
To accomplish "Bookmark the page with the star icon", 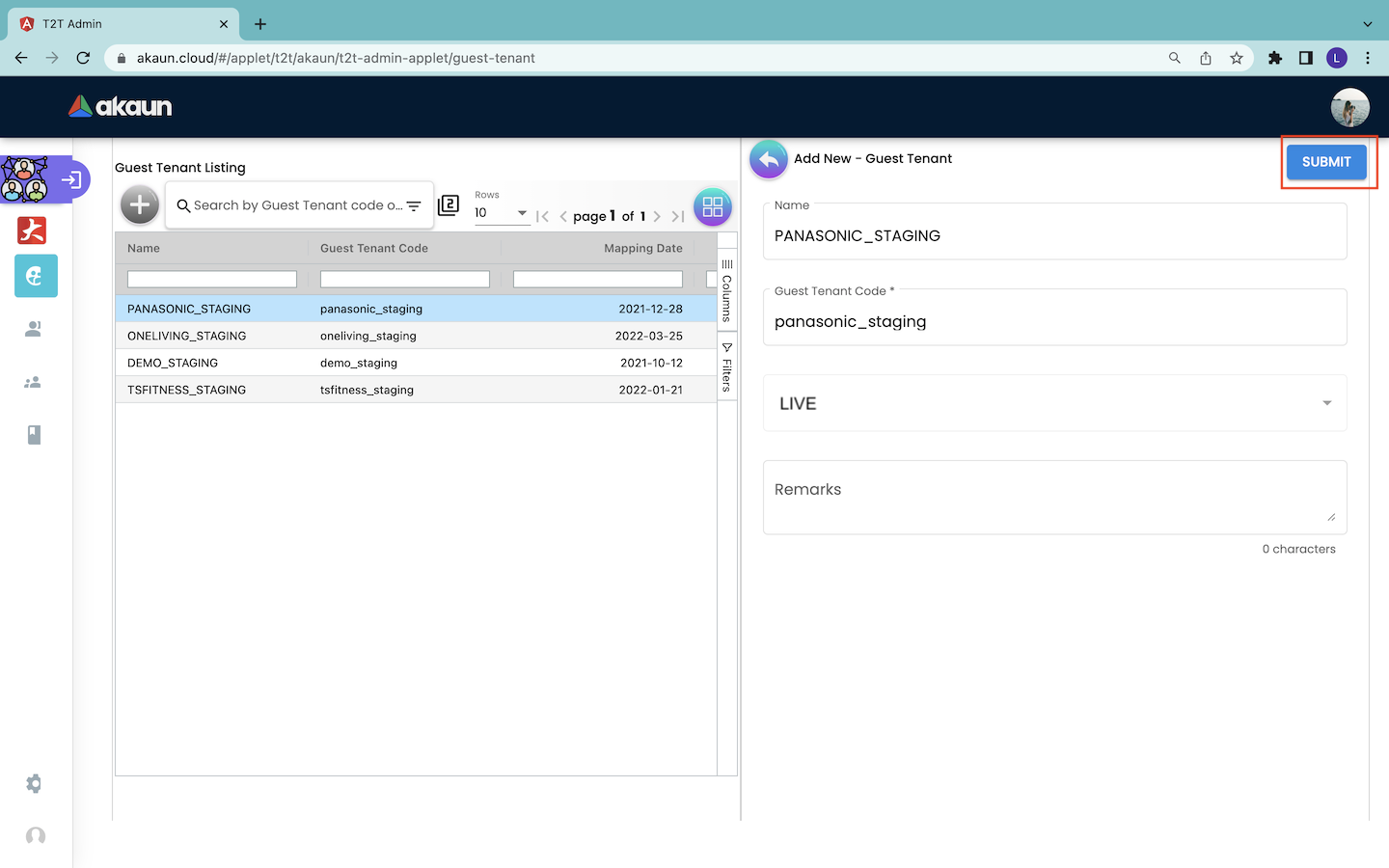I will click(x=1237, y=58).
